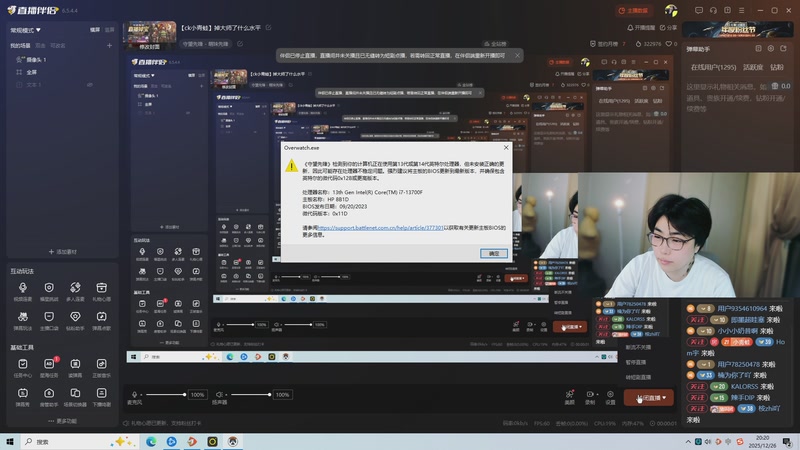Open the 礼物心愿 gift box icon
800x450 pixels.
[x=102, y=291]
